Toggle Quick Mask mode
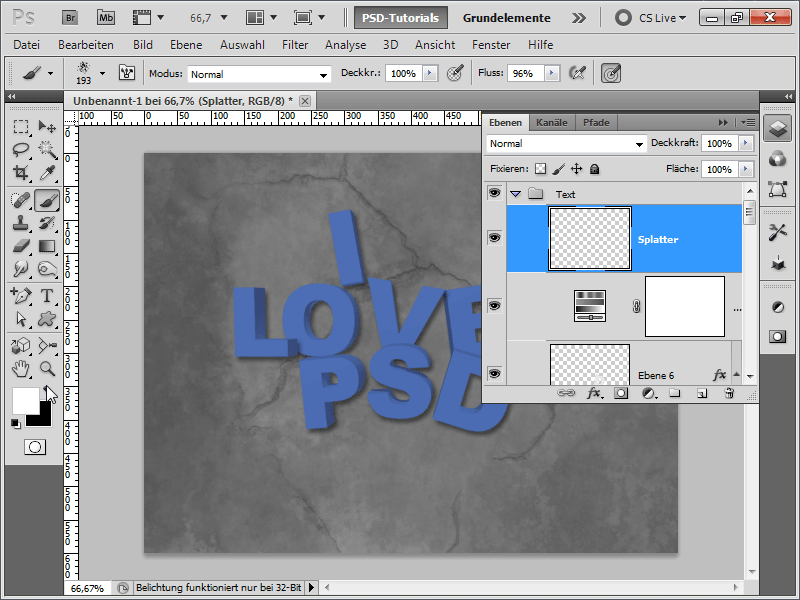Viewport: 800px width, 600px height. 35,447
